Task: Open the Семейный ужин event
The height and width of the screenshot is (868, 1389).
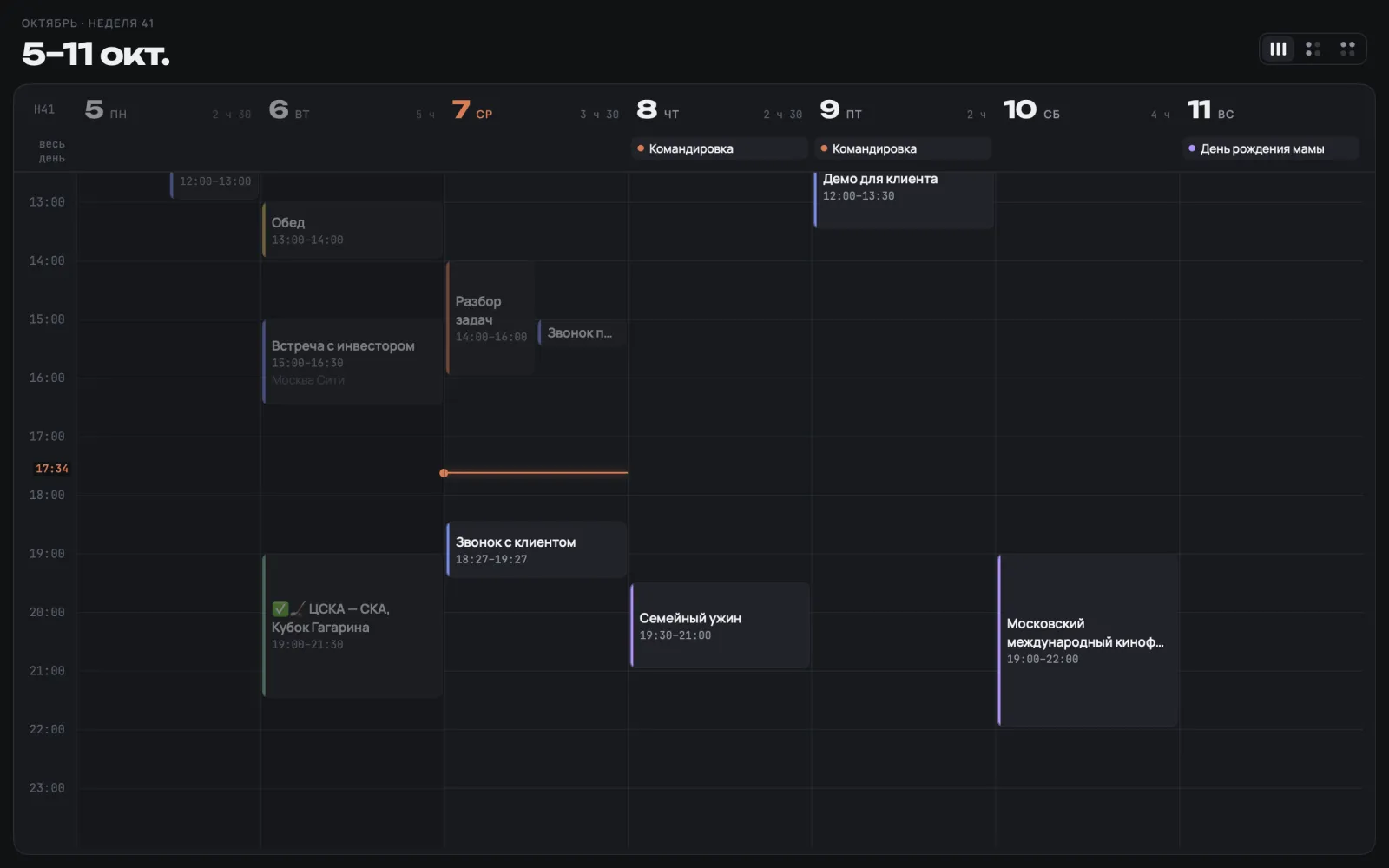Action: coord(720,626)
